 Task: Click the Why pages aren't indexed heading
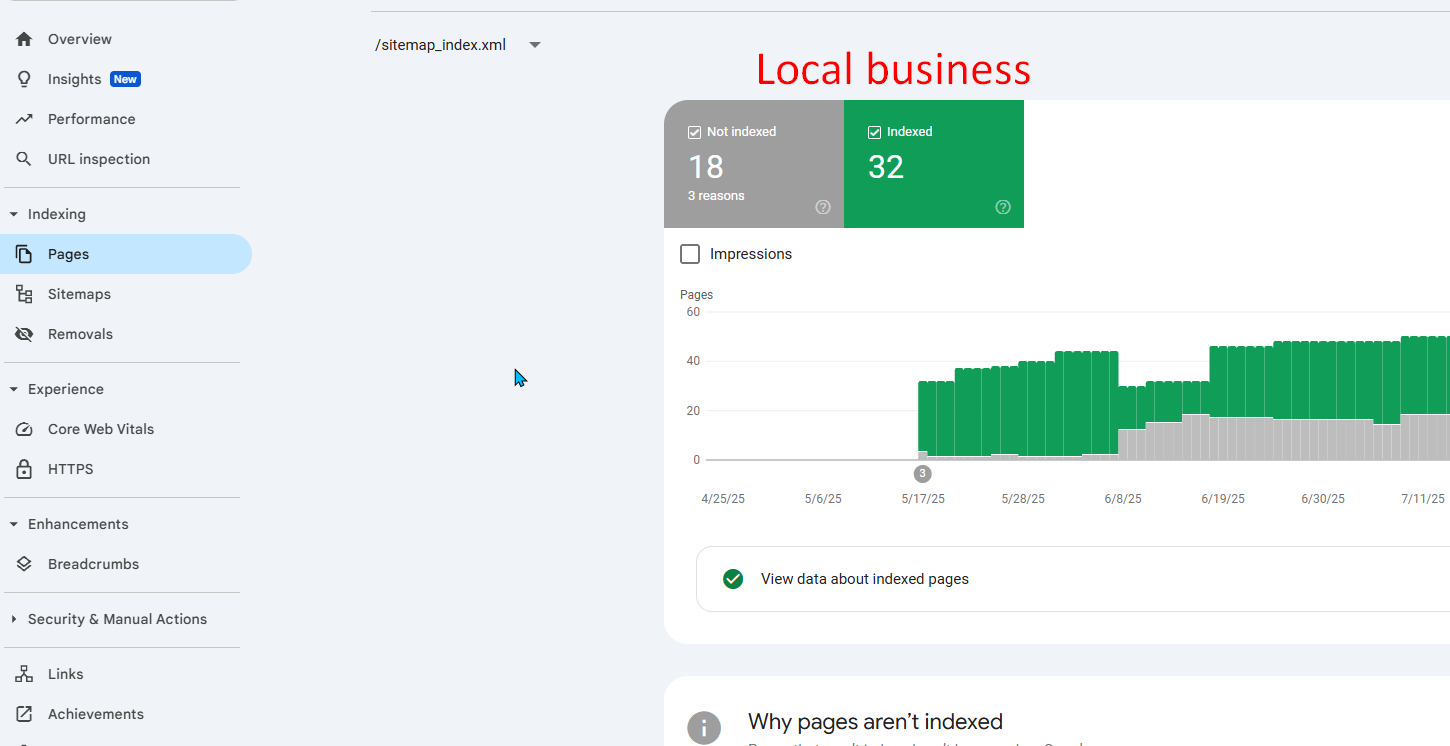[875, 722]
